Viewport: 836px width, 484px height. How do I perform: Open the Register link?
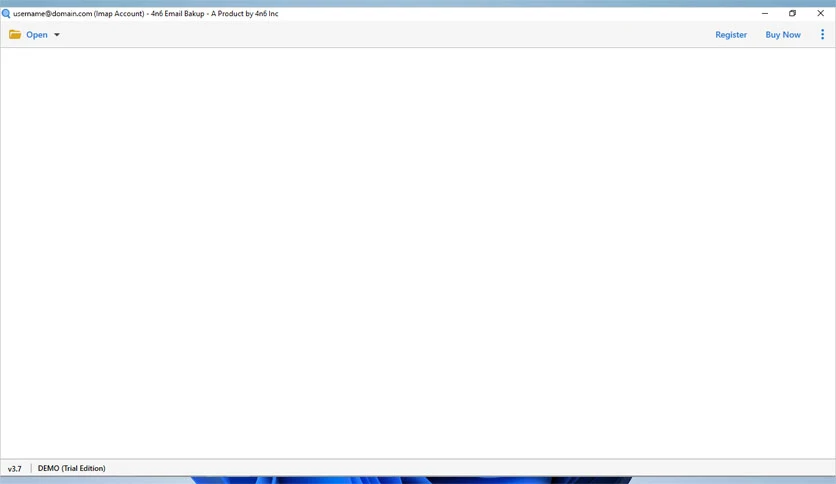click(731, 35)
